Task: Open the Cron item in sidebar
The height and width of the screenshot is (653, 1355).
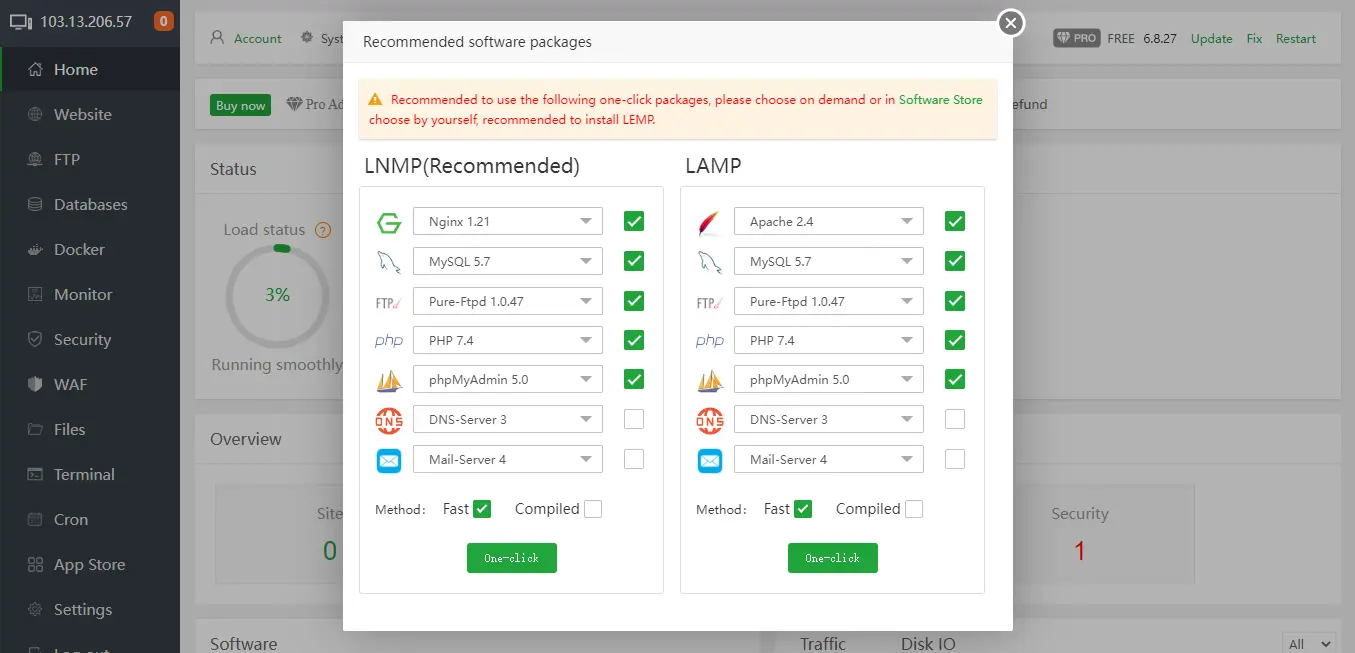Action: pos(90,519)
